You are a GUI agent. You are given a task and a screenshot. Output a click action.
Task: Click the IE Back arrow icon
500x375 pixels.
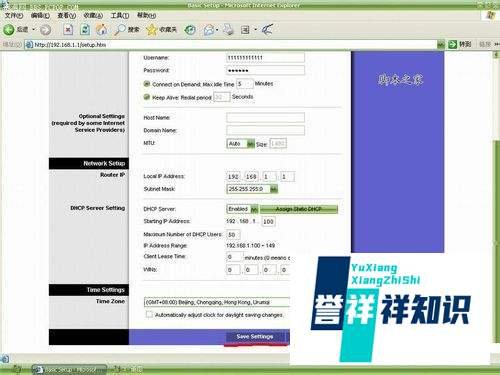click(9, 30)
